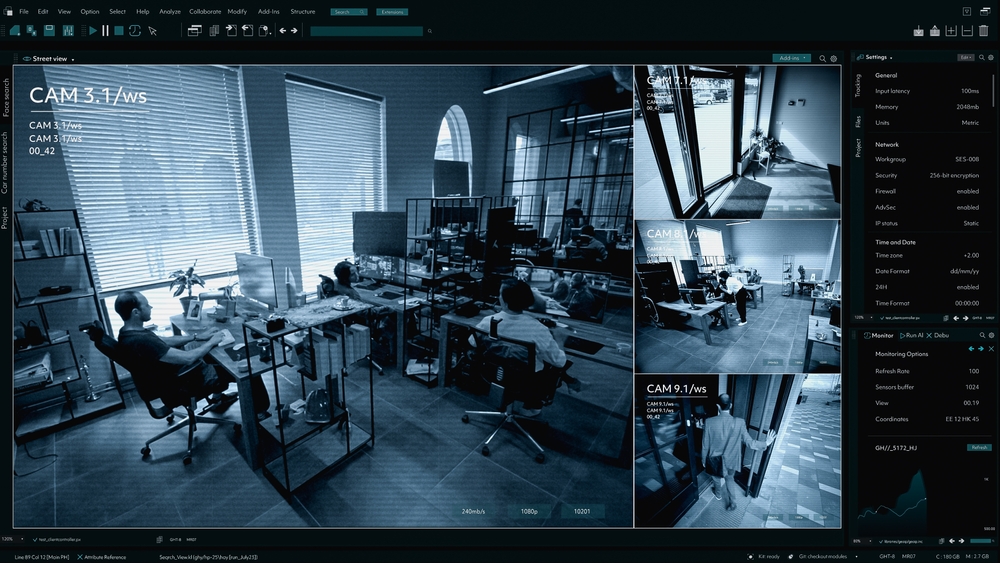1000x563 pixels.
Task: Click the Search field in the menu bar
Action: click(348, 12)
